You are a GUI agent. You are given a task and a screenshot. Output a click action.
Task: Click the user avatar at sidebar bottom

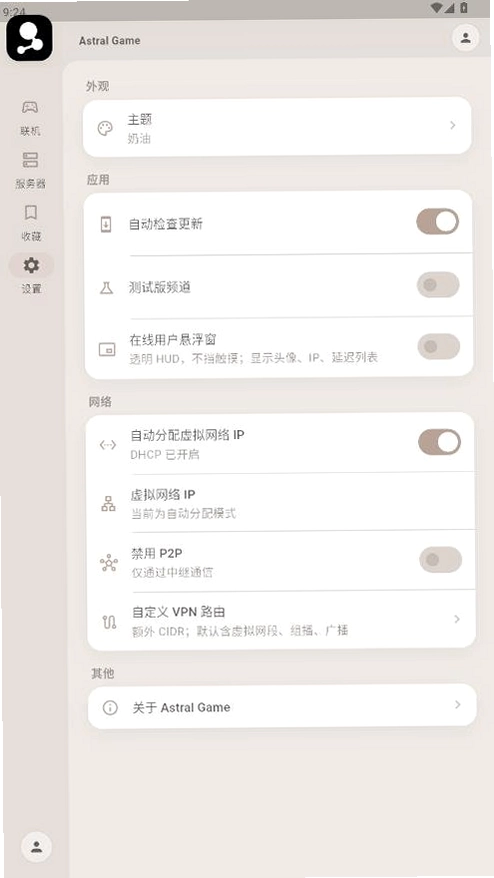pos(36,847)
